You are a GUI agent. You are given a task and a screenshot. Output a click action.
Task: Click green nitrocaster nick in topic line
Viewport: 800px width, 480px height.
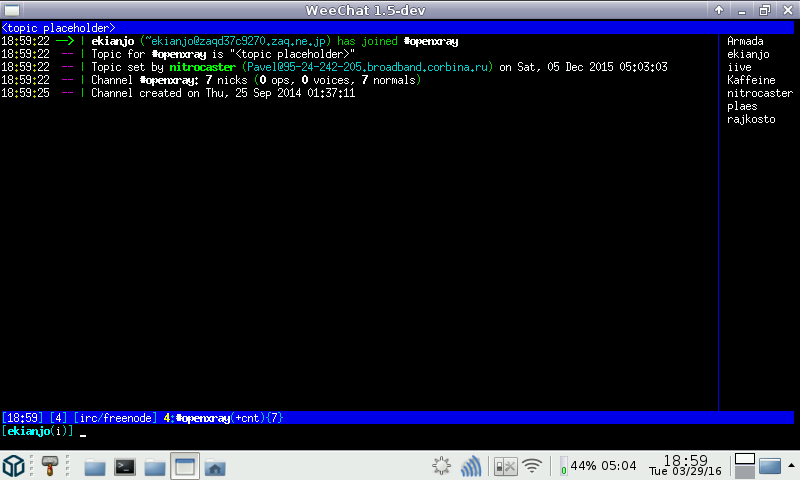click(203, 67)
